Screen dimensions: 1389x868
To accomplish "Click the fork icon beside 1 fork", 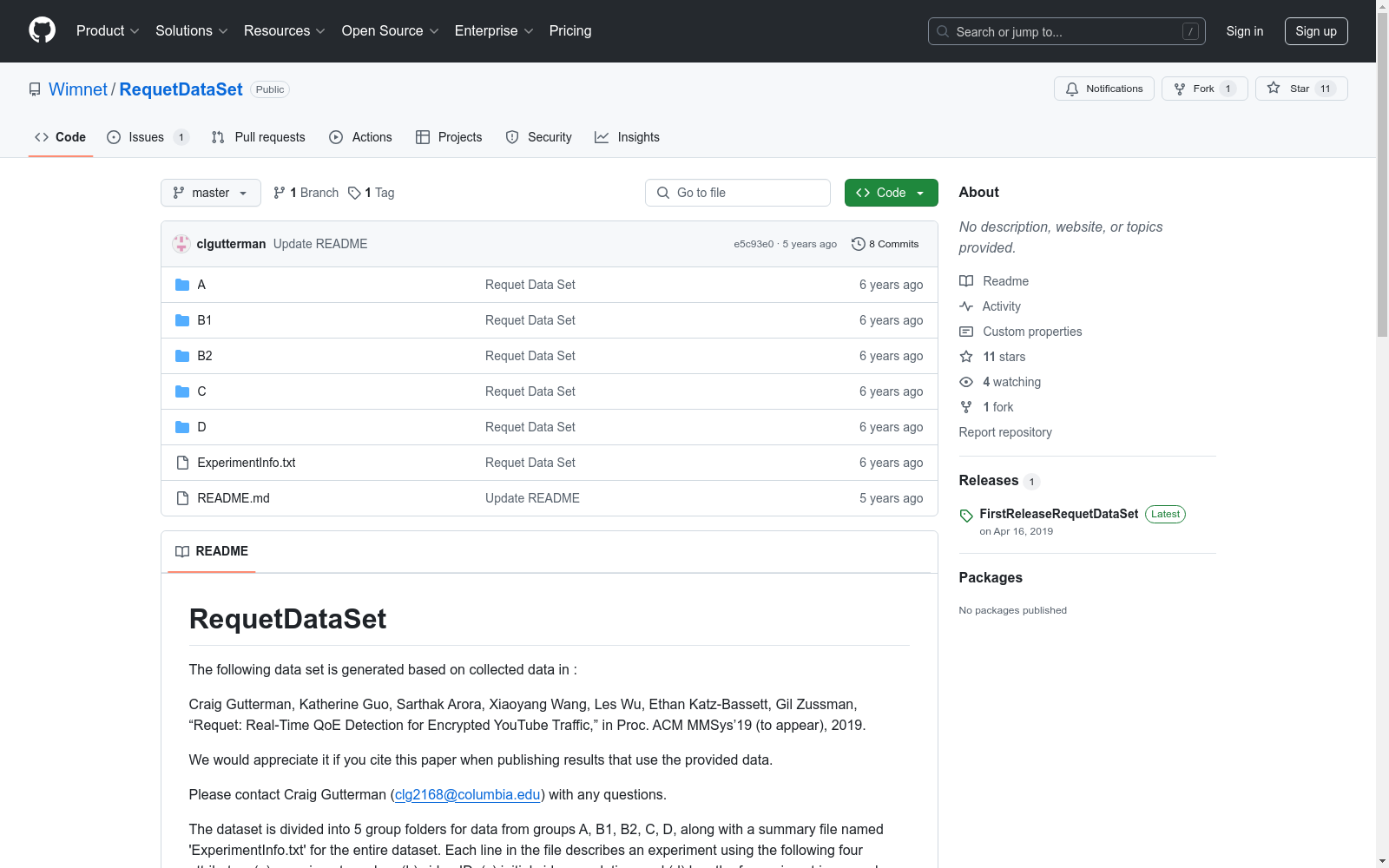I will coord(966,407).
